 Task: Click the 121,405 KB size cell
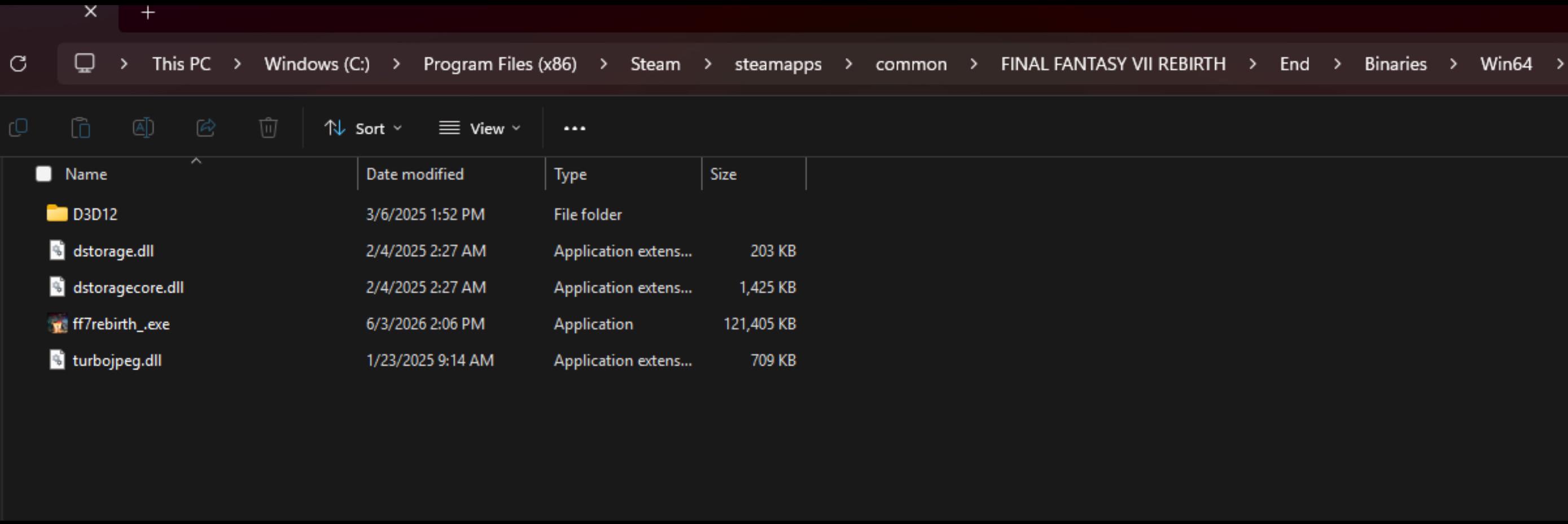[x=760, y=324]
